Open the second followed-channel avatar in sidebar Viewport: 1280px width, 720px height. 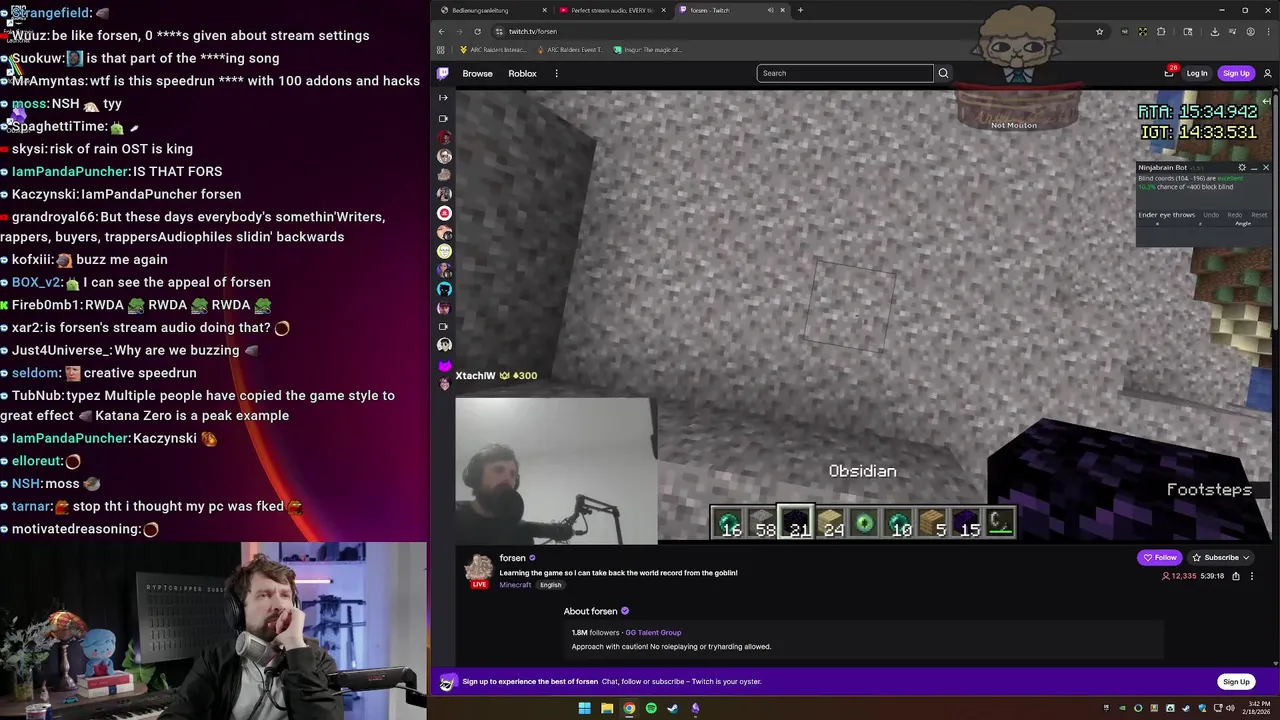[444, 156]
